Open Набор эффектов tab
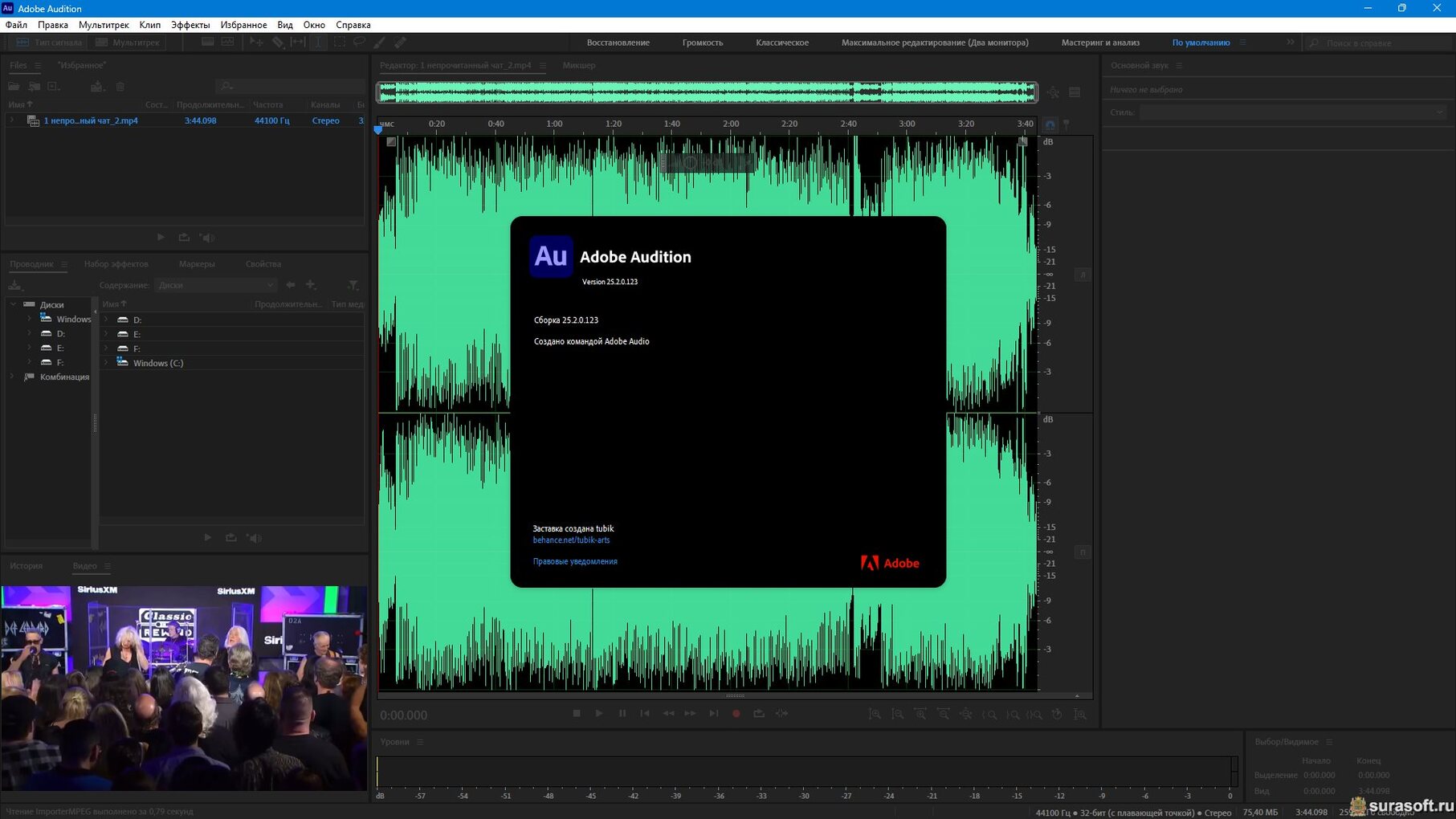The width and height of the screenshot is (1456, 819). [116, 264]
